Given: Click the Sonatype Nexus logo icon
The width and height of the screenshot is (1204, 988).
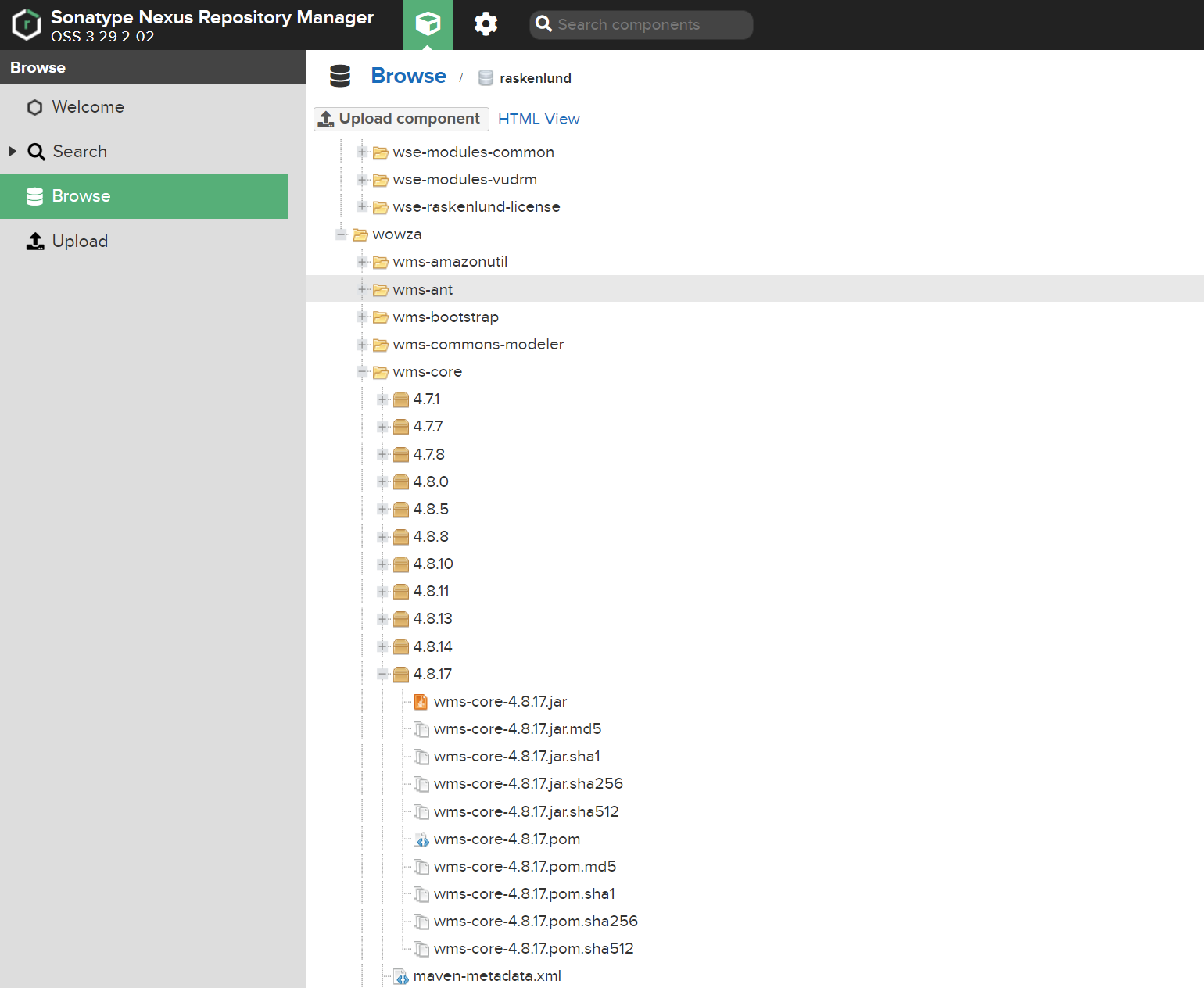Looking at the screenshot, I should click(26, 24).
